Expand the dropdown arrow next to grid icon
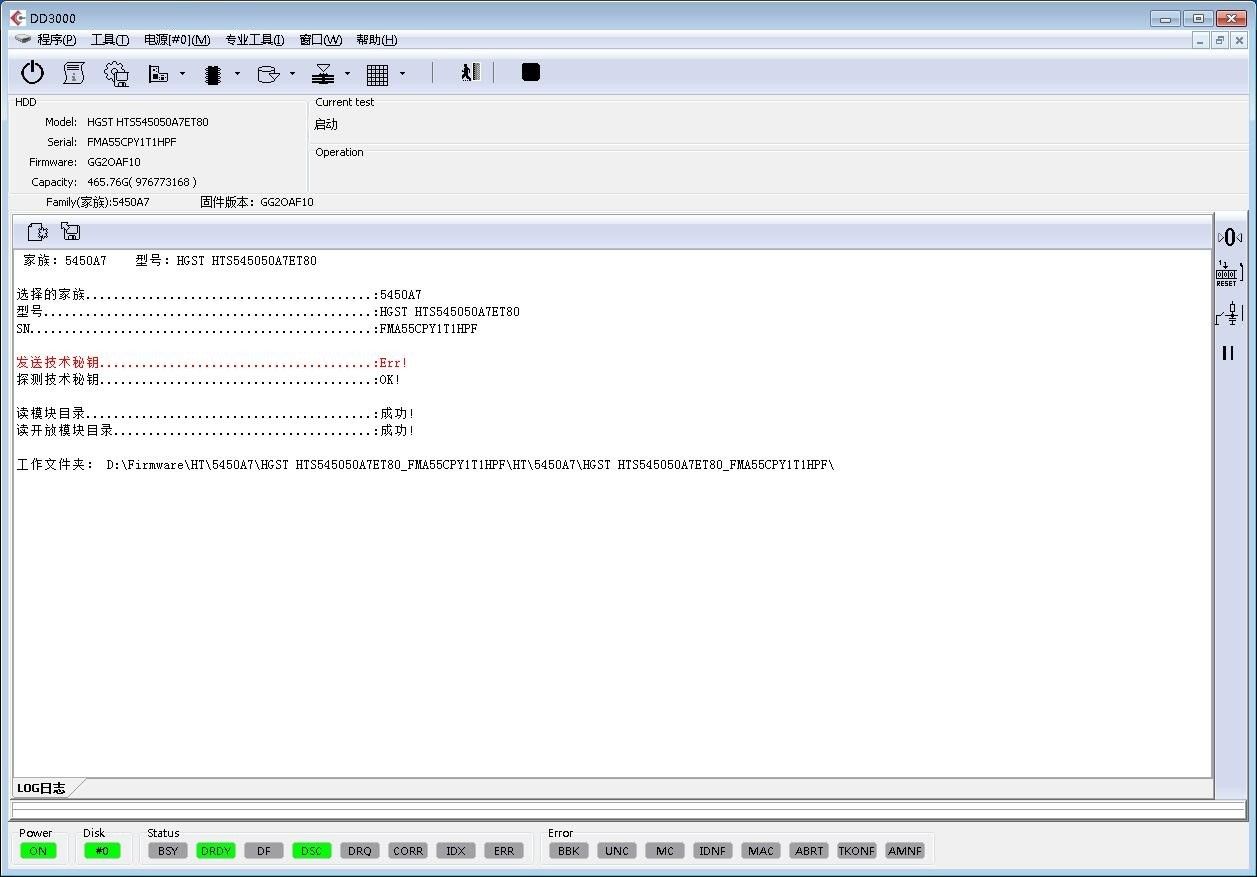This screenshot has height=877, width=1257. point(402,74)
